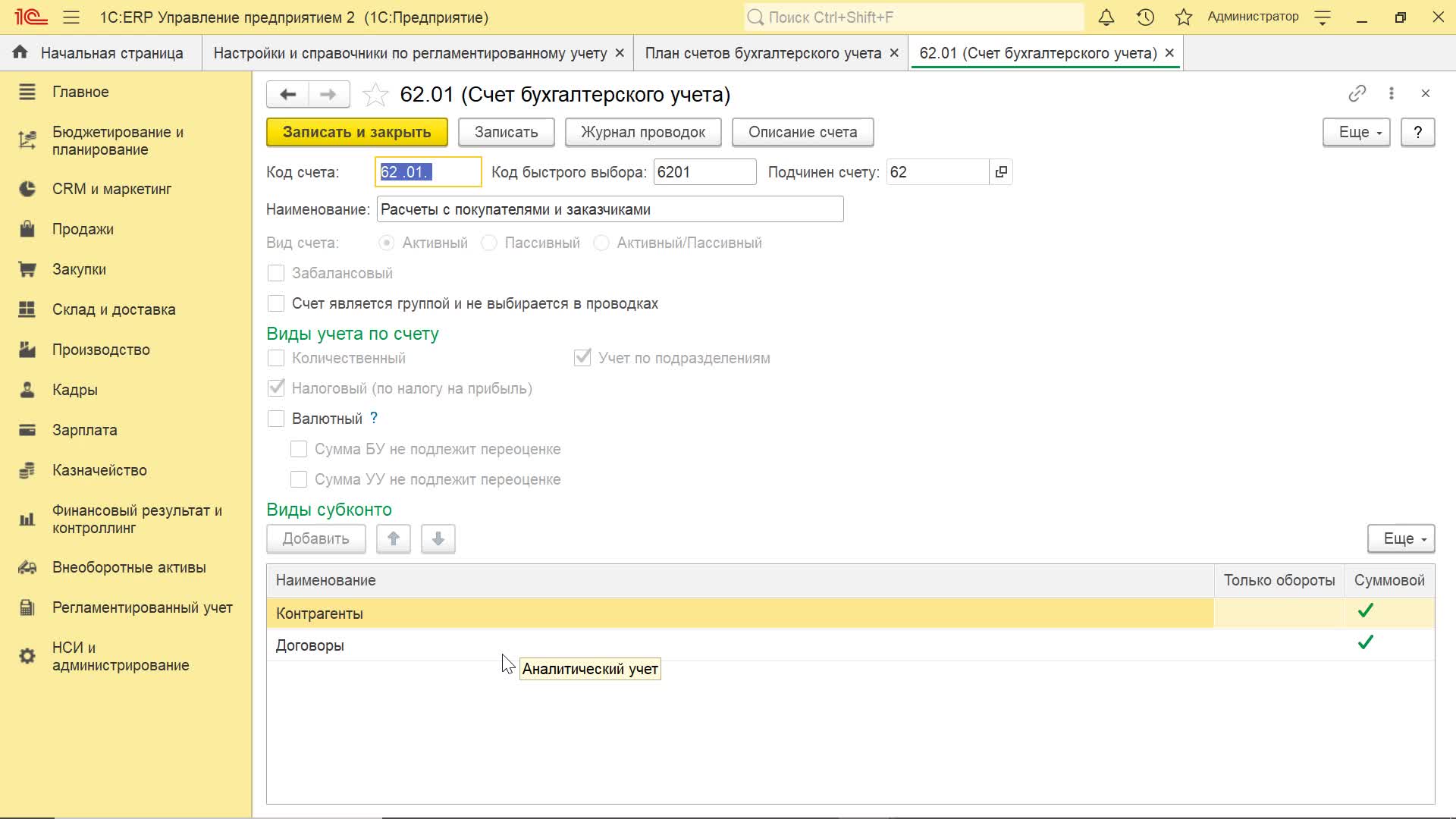Viewport: 1456px width, 819px height.
Task: Open notifications bell icon
Action: pos(1106,17)
